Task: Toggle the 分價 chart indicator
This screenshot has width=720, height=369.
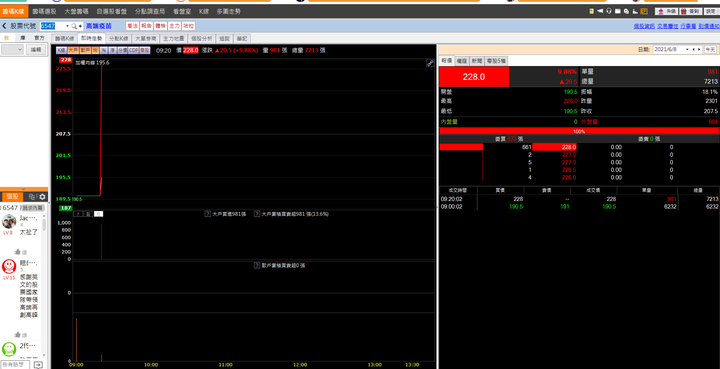Action: (122, 50)
